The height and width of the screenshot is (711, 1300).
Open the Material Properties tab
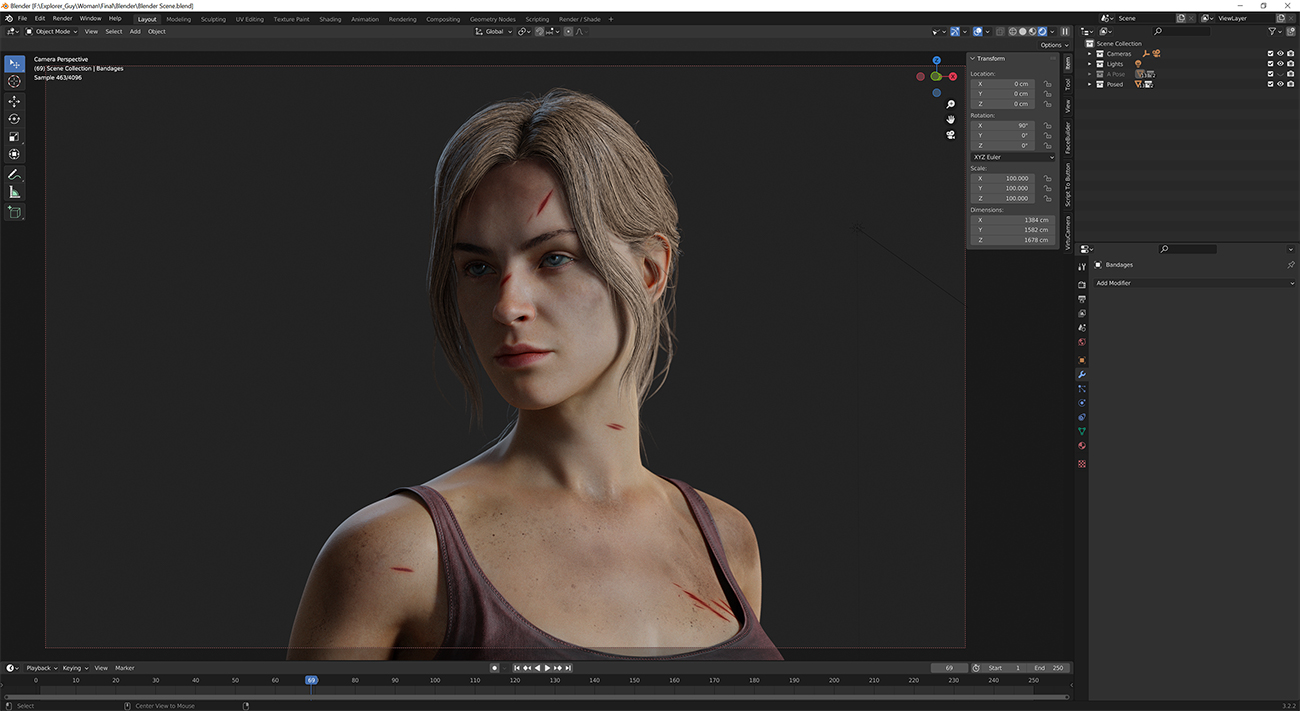pos(1081,443)
